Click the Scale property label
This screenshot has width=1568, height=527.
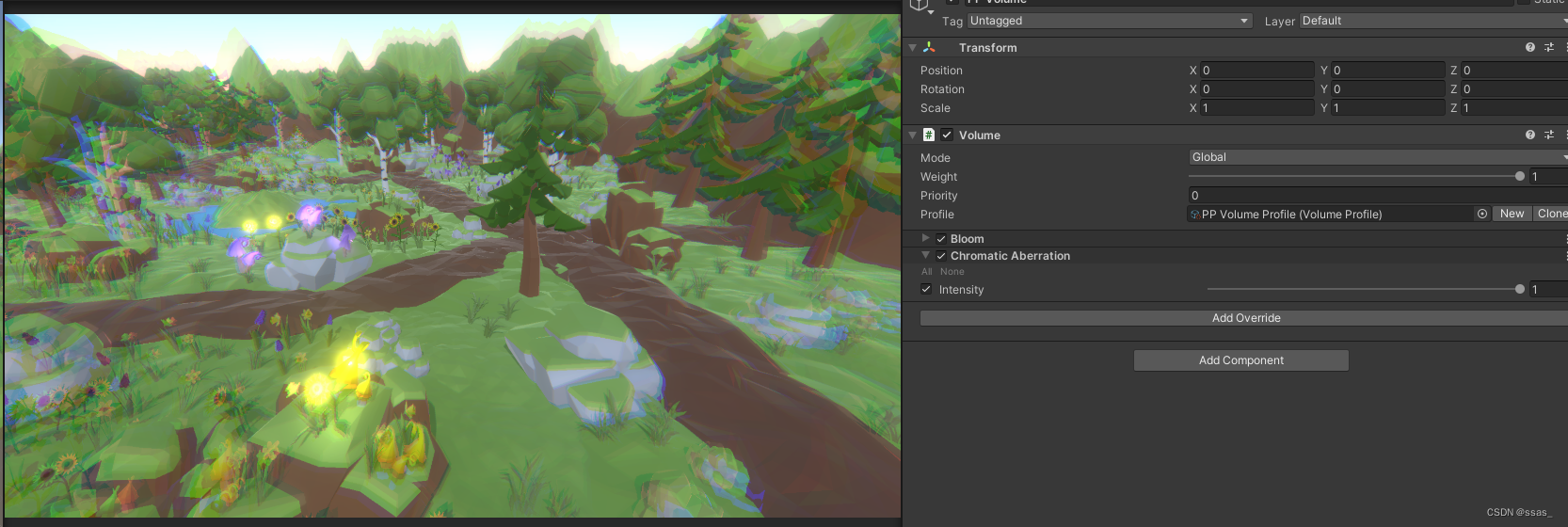(936, 108)
